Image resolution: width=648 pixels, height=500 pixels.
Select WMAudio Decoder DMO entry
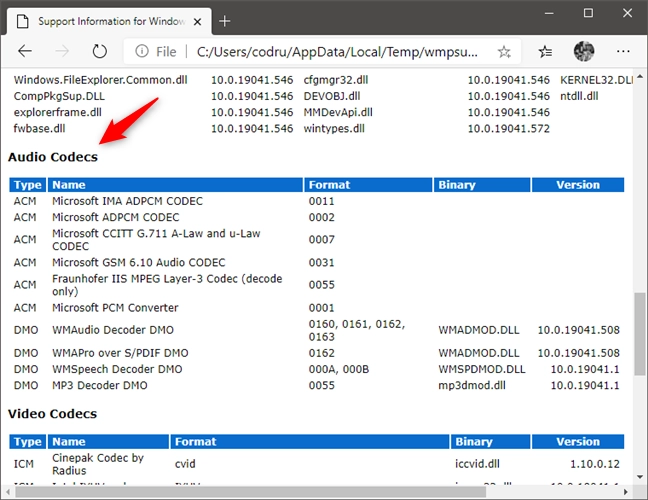pyautogui.click(x=113, y=330)
